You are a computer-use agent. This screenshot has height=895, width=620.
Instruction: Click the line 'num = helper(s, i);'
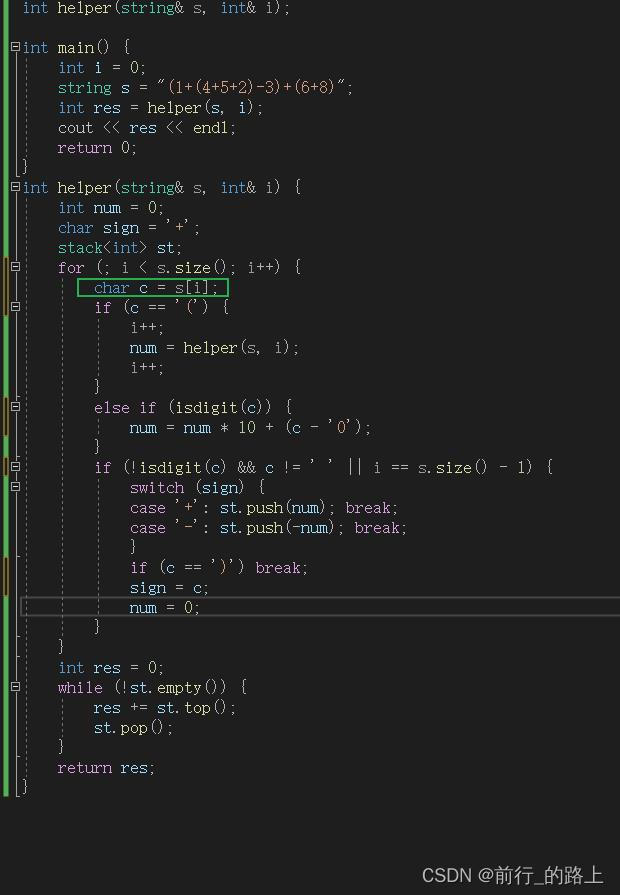(214, 348)
